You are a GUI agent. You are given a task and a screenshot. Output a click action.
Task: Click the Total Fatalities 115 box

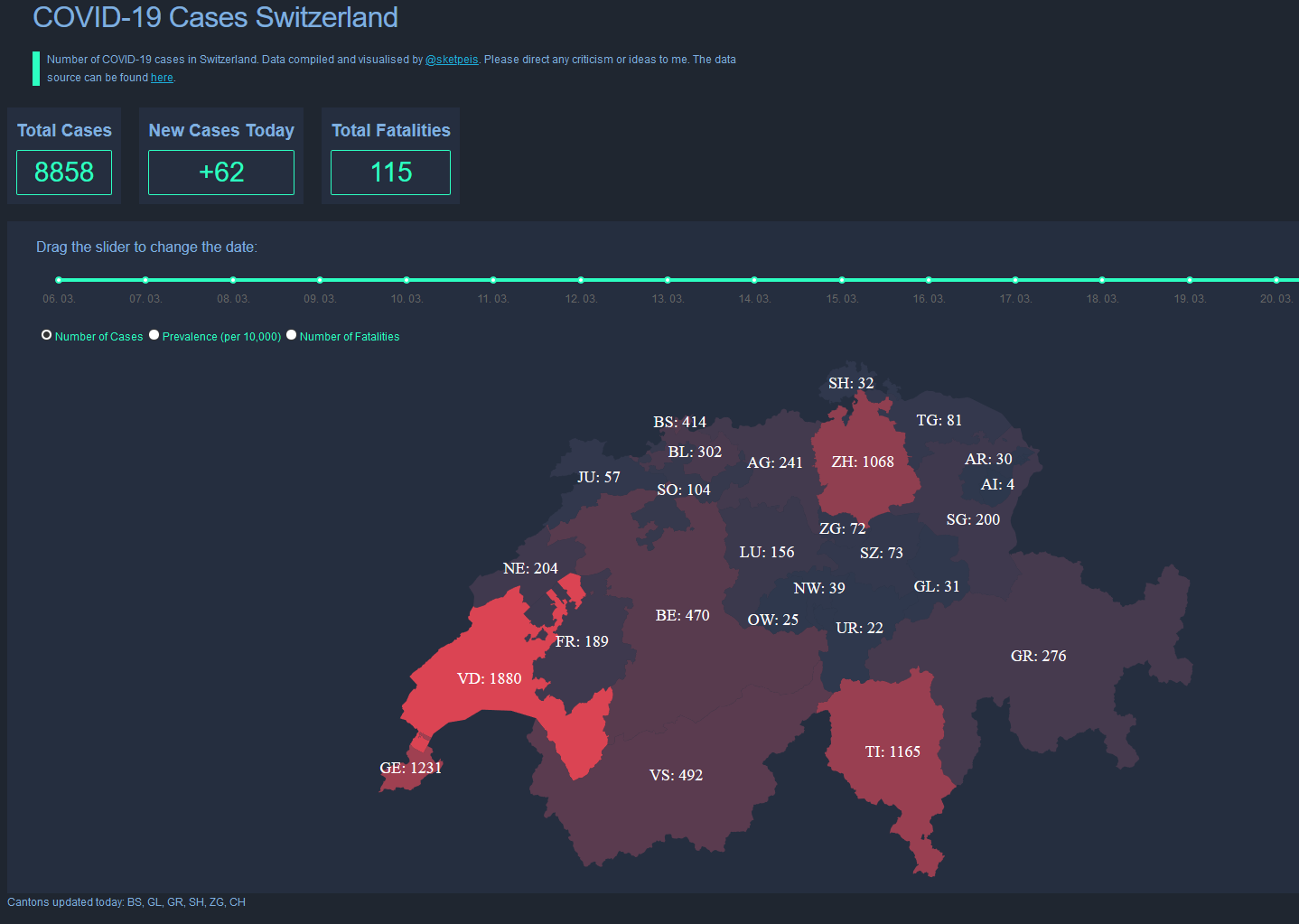click(390, 173)
